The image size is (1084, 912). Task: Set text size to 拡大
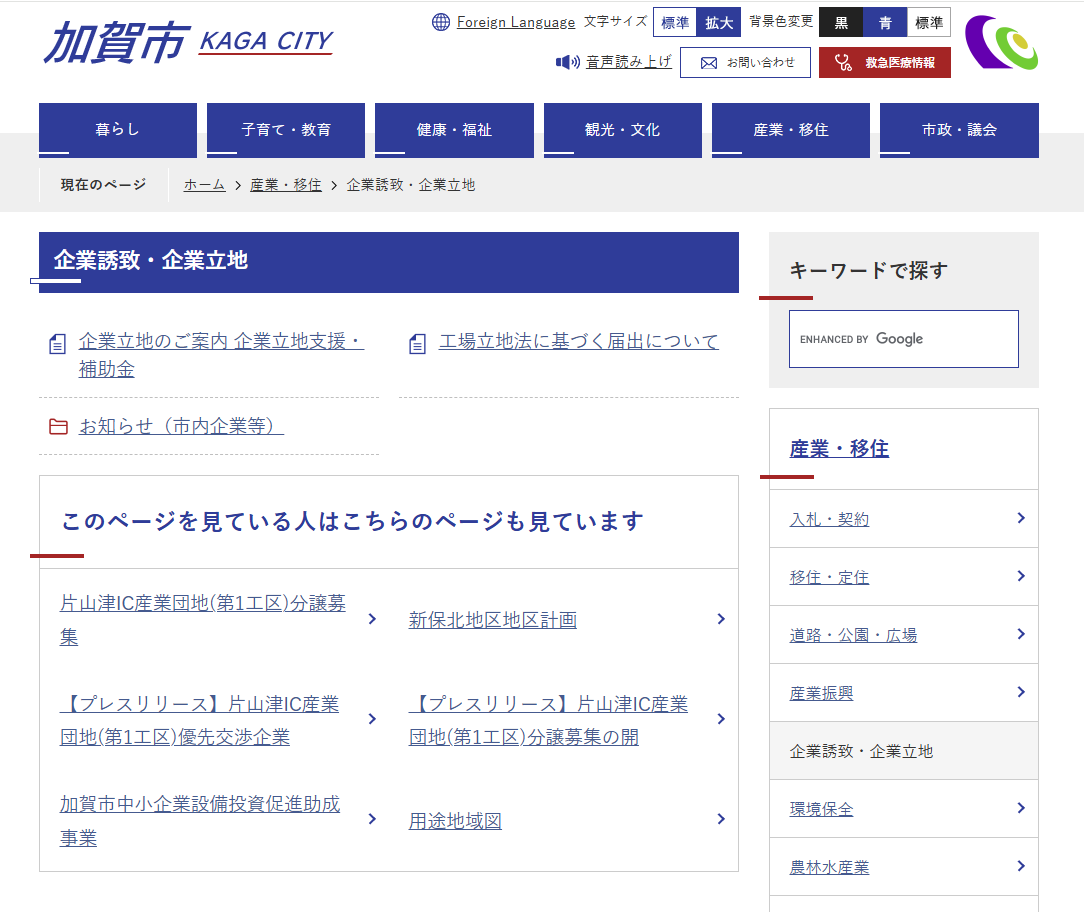719,22
